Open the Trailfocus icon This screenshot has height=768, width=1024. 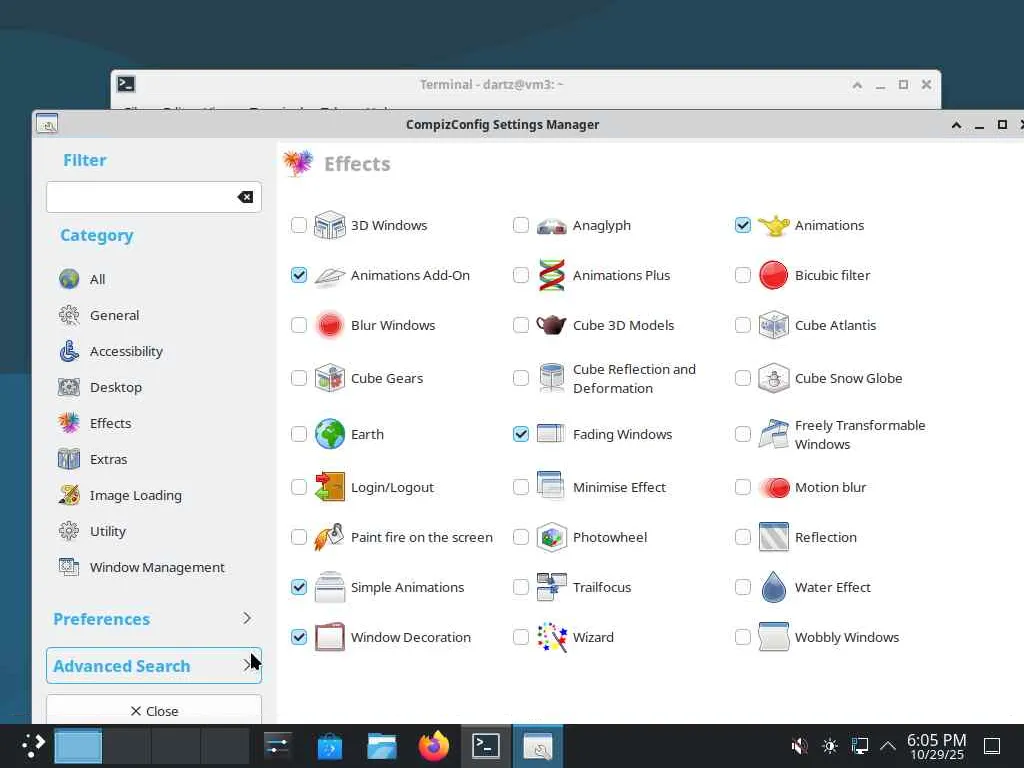551,587
